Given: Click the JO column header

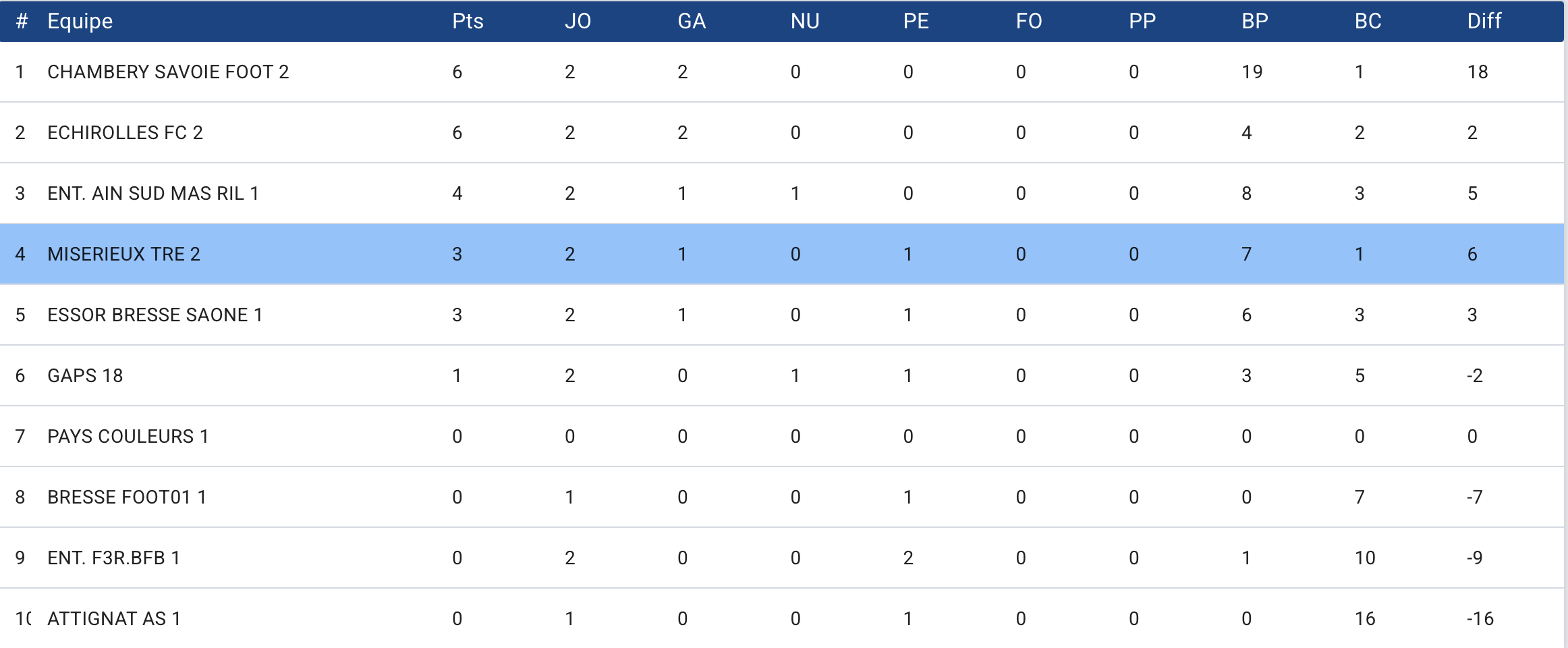Looking at the screenshot, I should pos(578,21).
